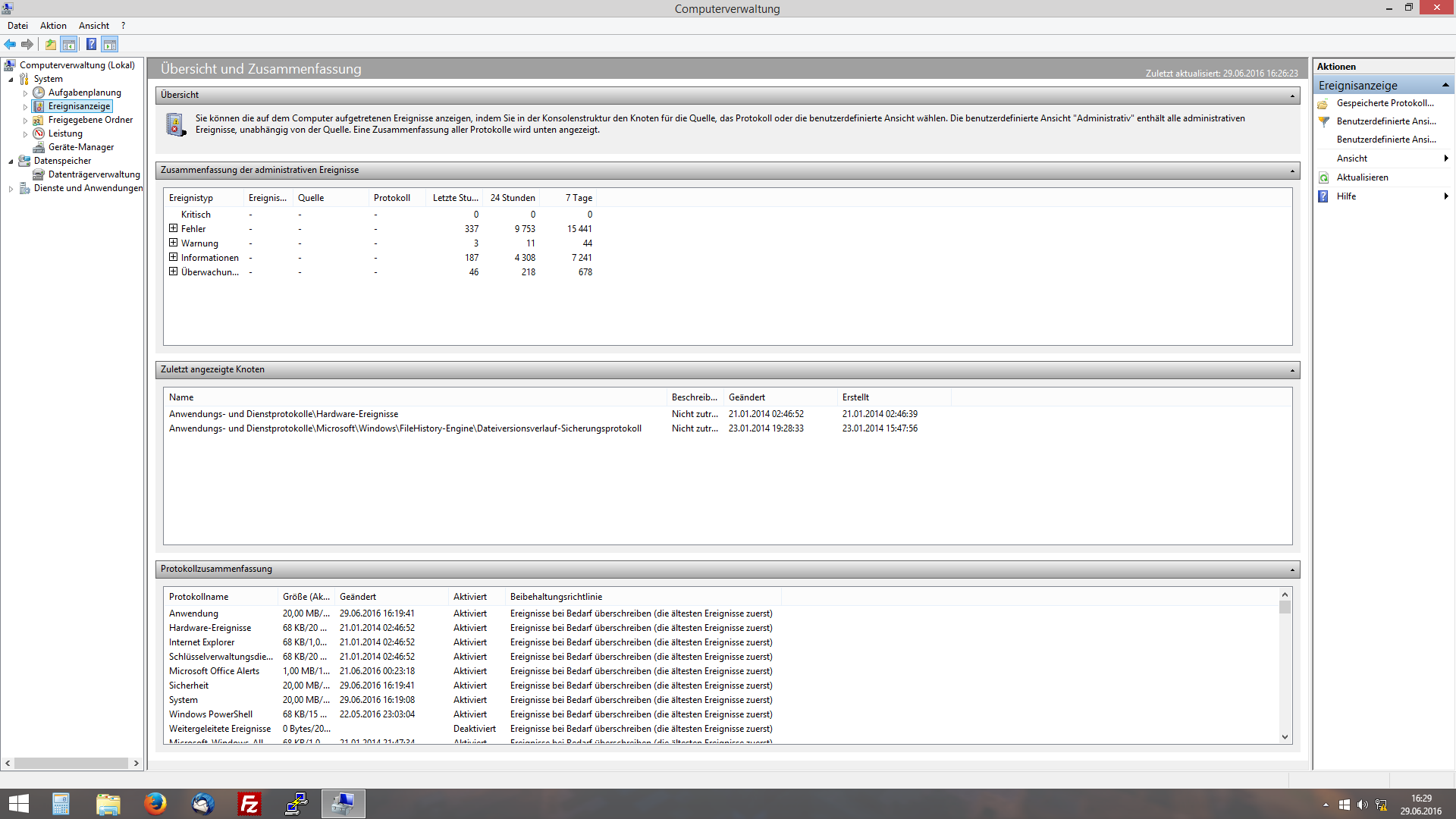Expand the Fehler event type row
The height and width of the screenshot is (819, 1456).
pos(173,228)
